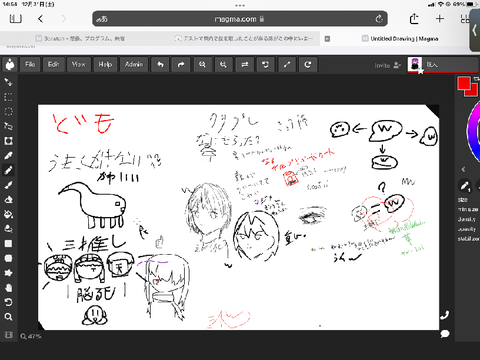
Task: Close the tab with the x icon
Action: [327, 39]
